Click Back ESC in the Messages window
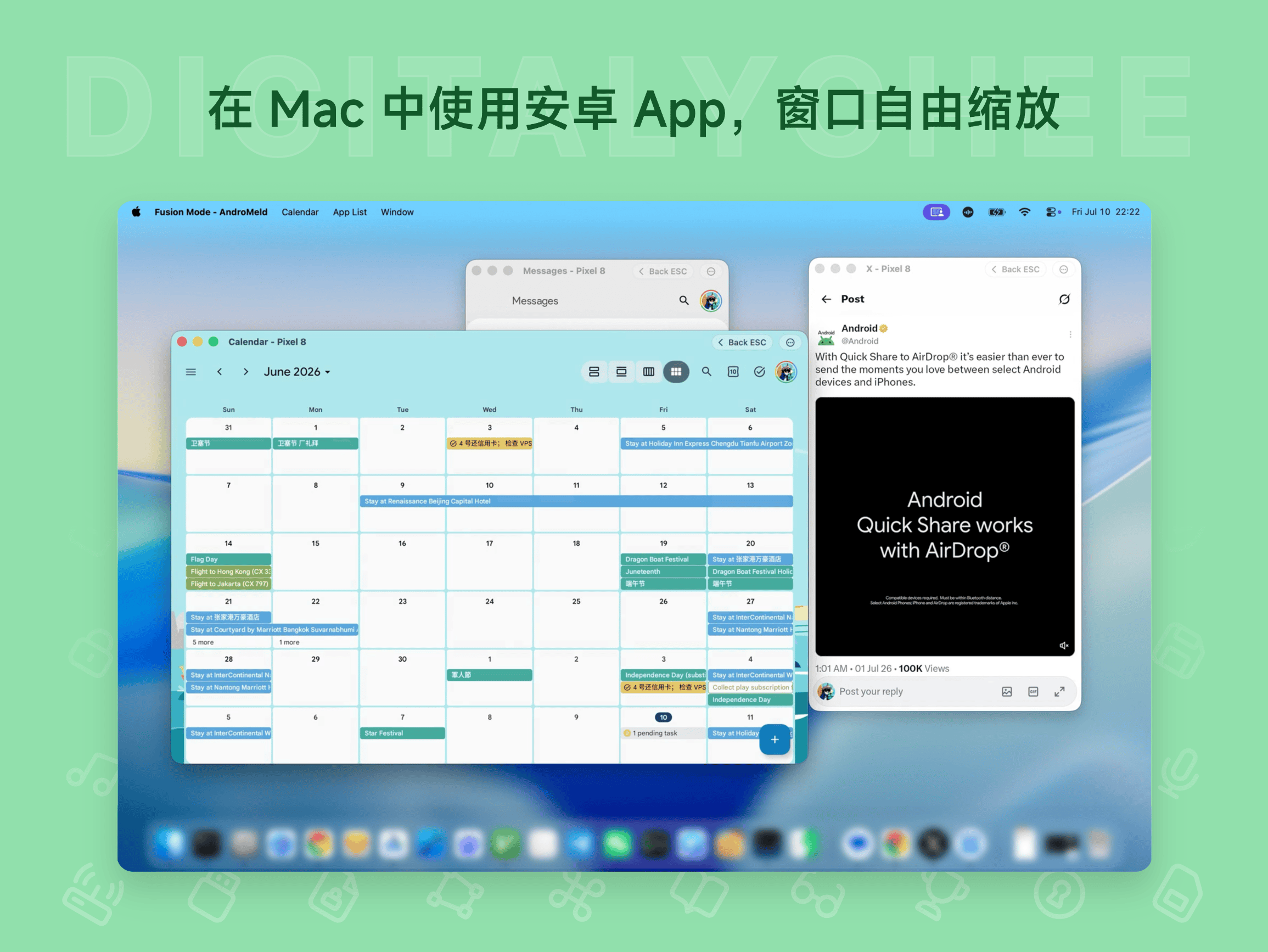 point(663,271)
